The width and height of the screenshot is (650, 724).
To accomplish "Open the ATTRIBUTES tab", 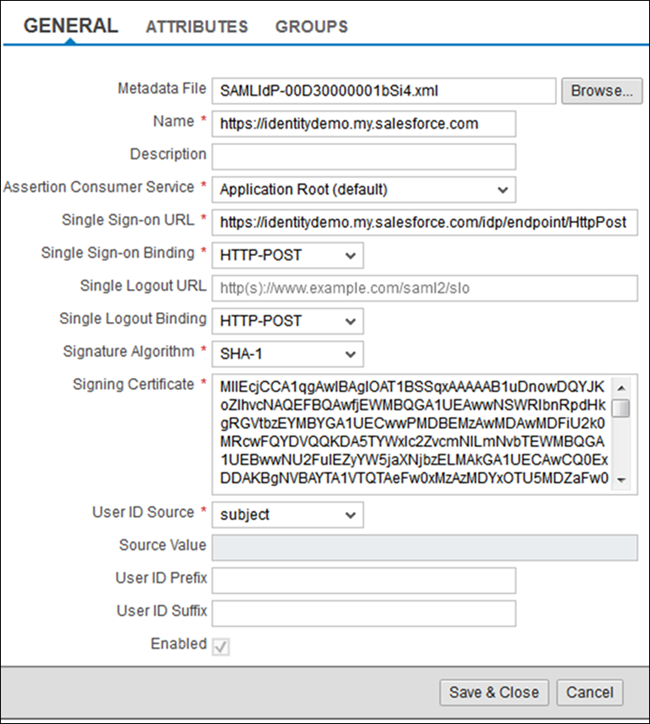I will point(197,27).
